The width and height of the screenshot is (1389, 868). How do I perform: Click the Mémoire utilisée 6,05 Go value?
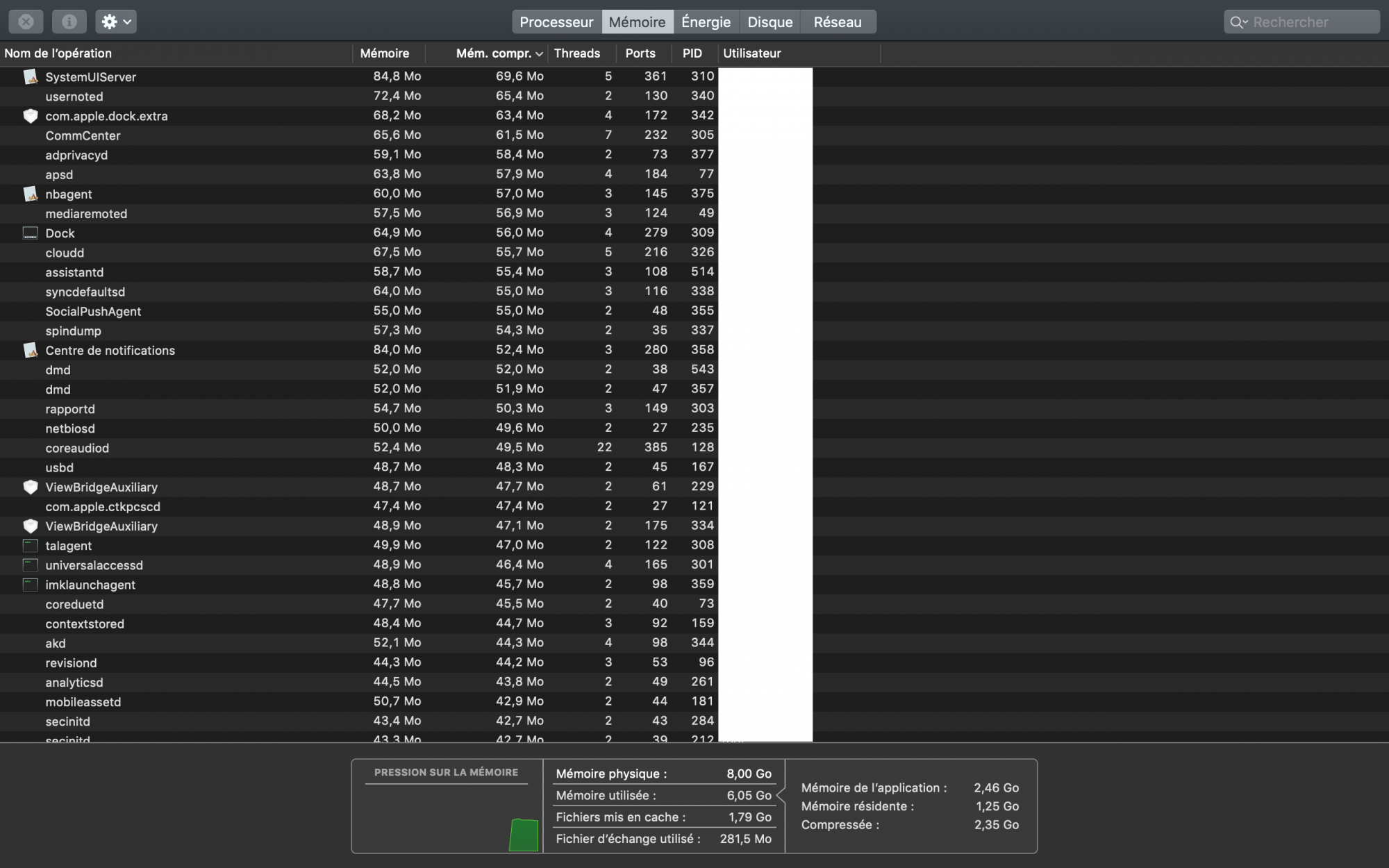[x=749, y=795]
